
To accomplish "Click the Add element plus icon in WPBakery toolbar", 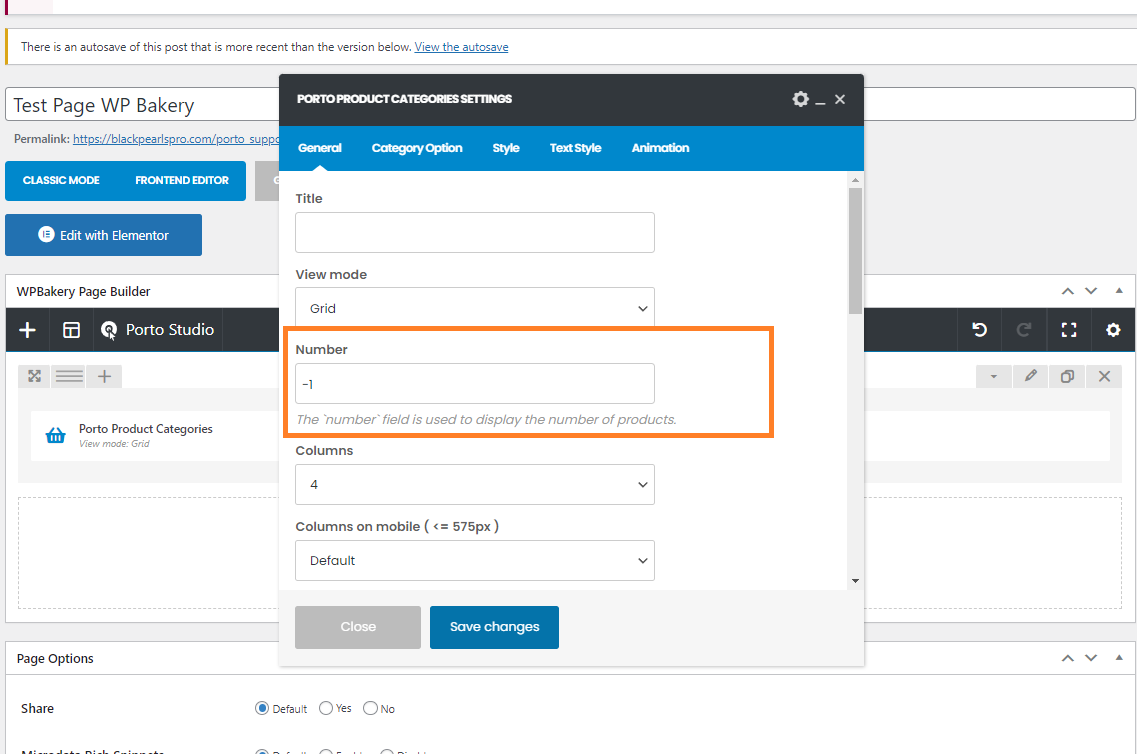I will tap(28, 330).
